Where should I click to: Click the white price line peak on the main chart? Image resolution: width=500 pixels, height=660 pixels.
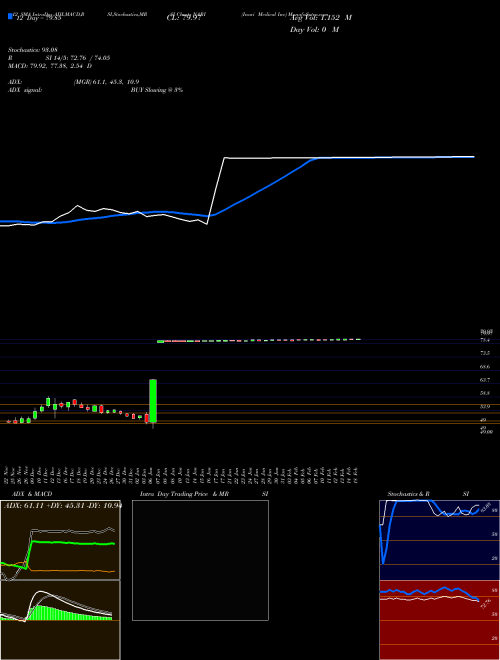pos(225,158)
